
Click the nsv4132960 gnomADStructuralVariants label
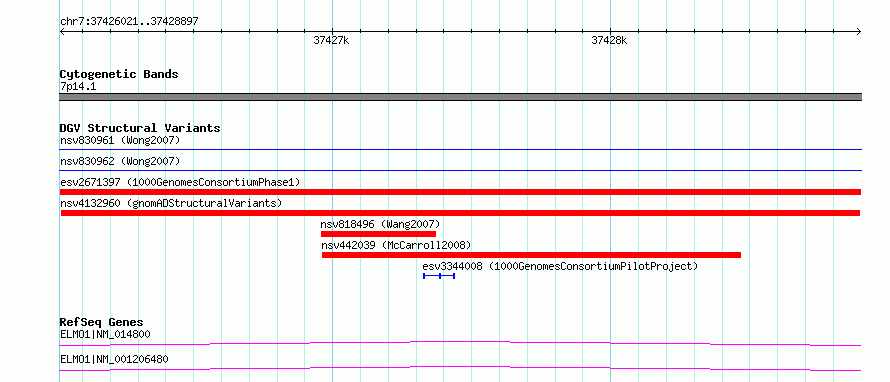coord(171,203)
